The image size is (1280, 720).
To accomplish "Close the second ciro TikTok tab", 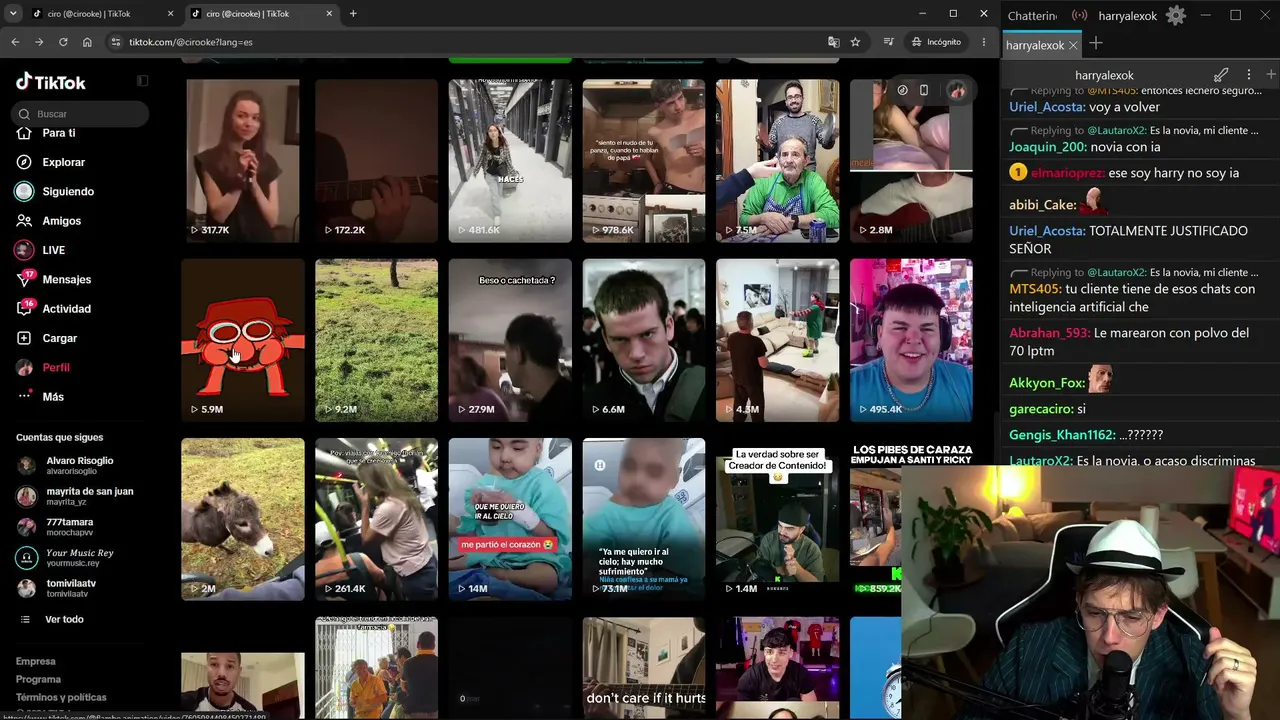I will pos(328,14).
